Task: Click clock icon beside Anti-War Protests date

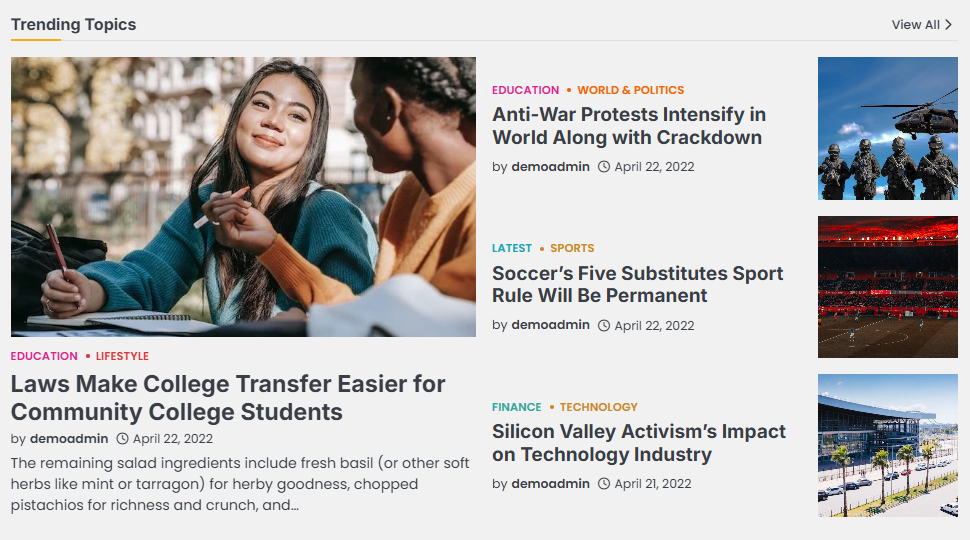Action: click(x=604, y=167)
